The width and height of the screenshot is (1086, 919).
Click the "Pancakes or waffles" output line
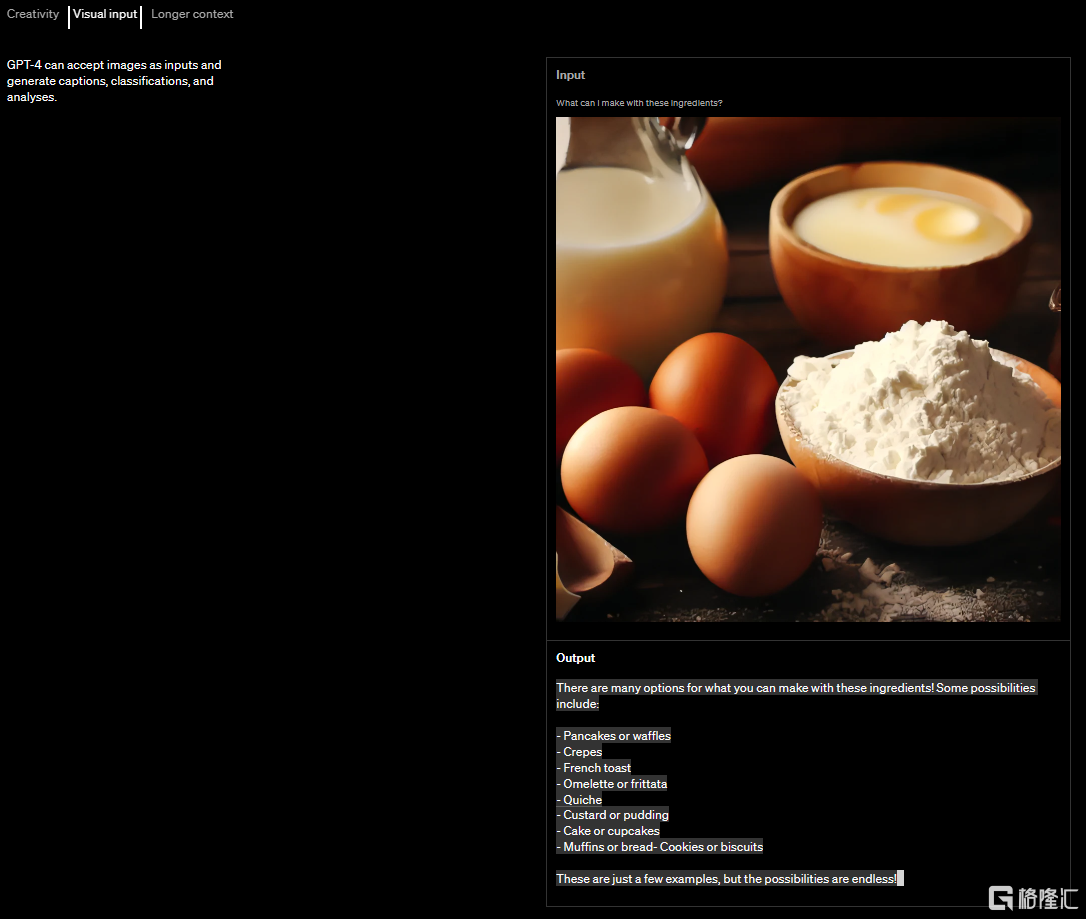pyautogui.click(x=614, y=736)
